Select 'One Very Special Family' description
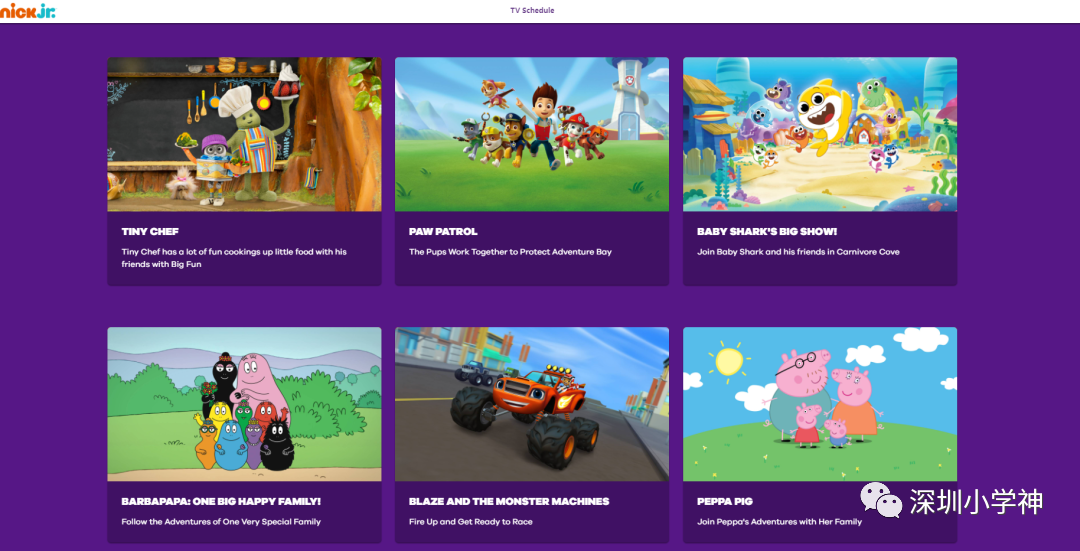The width and height of the screenshot is (1080, 551). click(221, 522)
